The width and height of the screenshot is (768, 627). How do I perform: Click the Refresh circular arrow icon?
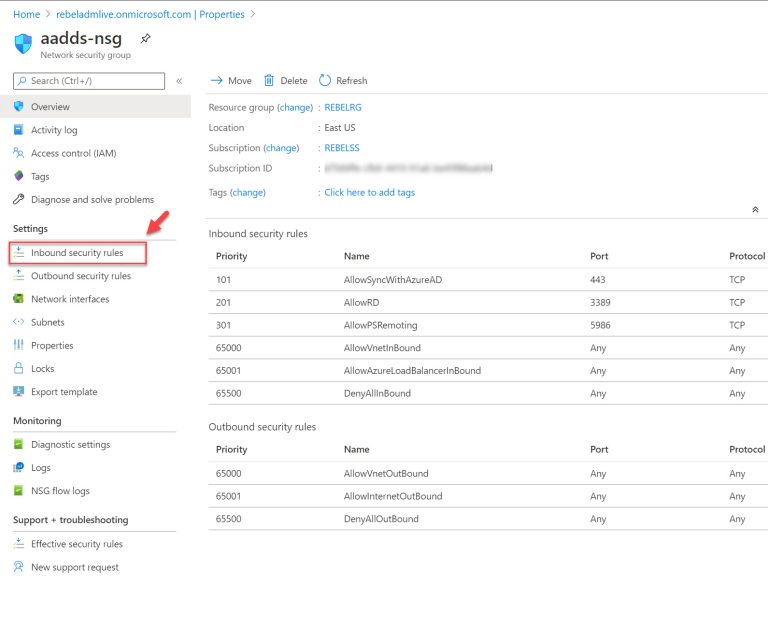point(325,80)
